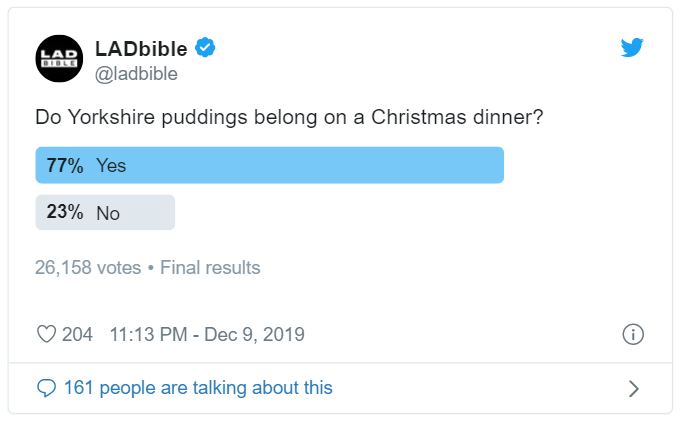Click the "Yes" poll option label
Image resolution: width=682 pixels, height=422 pixels.
111,165
